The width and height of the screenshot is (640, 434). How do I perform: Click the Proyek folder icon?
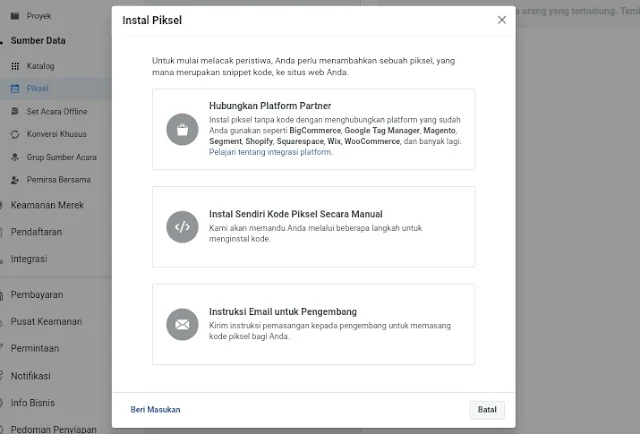[15, 16]
